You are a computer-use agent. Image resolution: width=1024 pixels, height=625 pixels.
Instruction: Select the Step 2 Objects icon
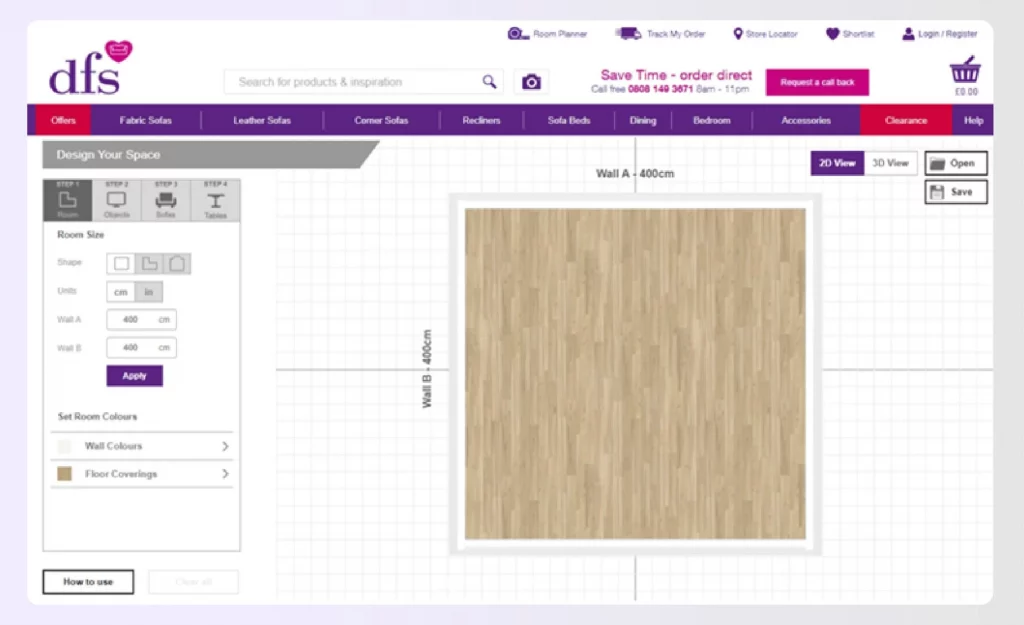tap(117, 200)
